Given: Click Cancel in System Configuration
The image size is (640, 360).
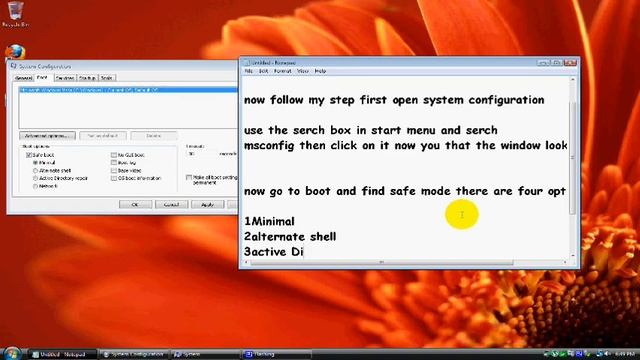Looking at the screenshot, I should pyautogui.click(x=171, y=204).
